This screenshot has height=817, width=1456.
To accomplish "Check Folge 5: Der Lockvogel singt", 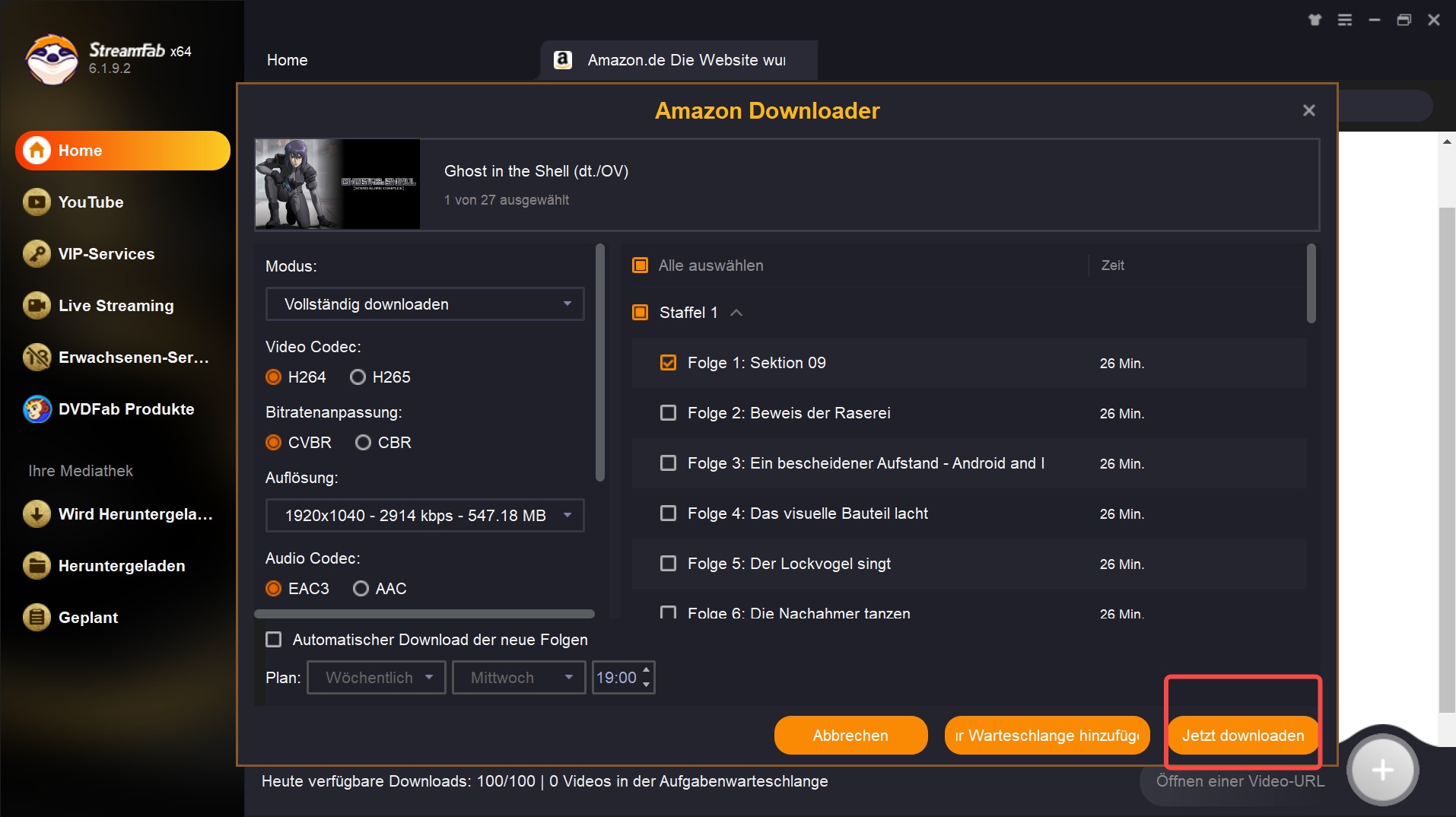I will [668, 564].
